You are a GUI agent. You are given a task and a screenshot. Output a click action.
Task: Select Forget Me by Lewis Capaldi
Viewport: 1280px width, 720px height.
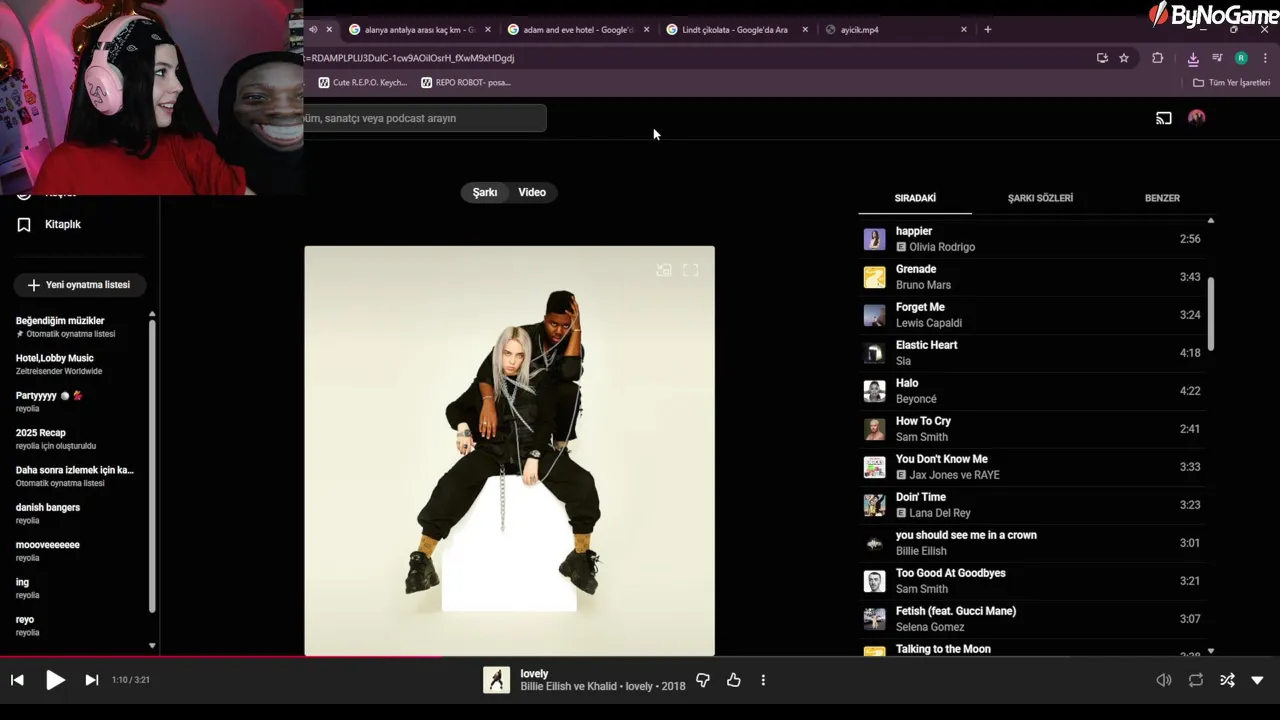(x=1033, y=315)
